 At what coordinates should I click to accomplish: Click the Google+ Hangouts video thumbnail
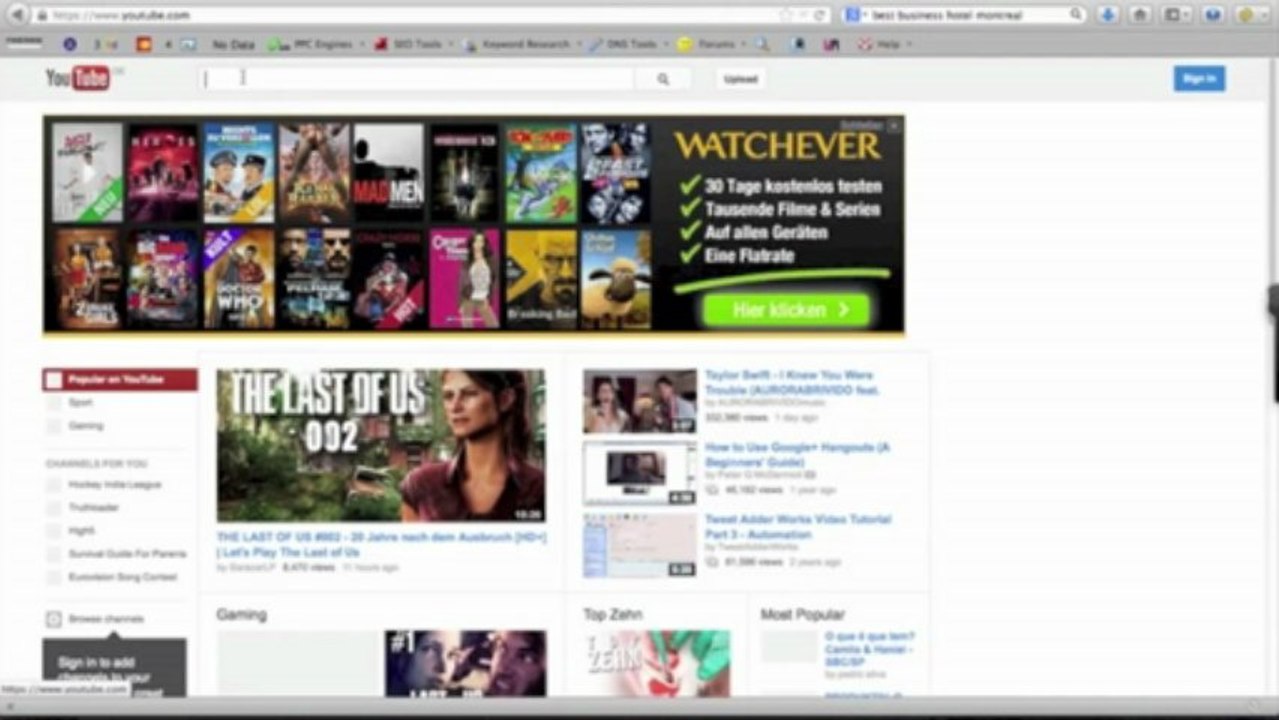[640, 473]
